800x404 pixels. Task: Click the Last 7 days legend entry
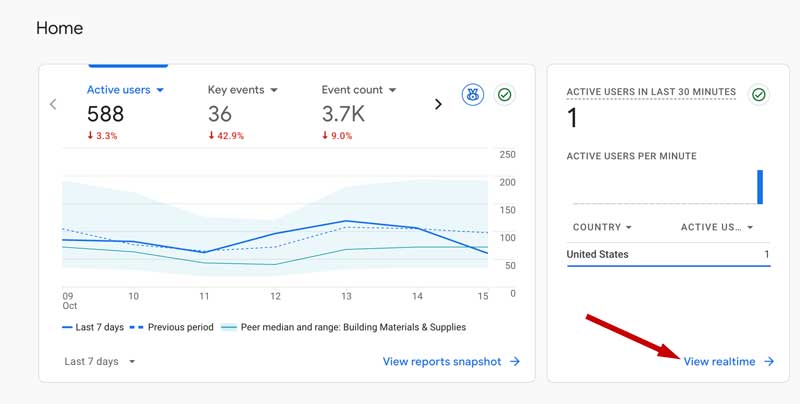(93, 327)
